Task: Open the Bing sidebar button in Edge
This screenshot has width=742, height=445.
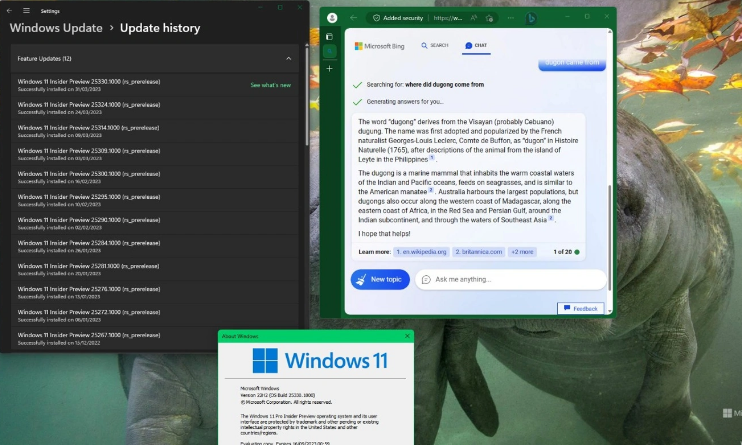Action: point(531,18)
